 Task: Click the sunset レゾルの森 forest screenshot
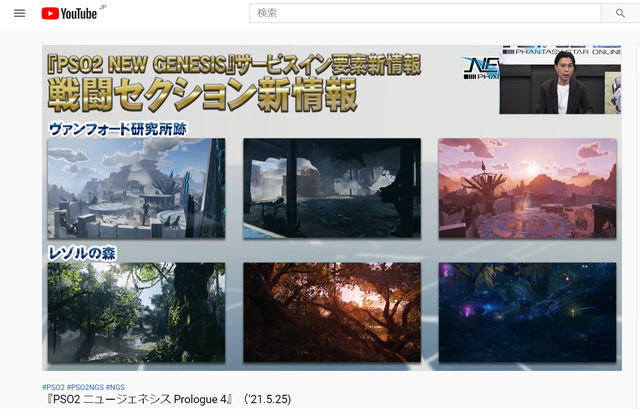tap(332, 312)
